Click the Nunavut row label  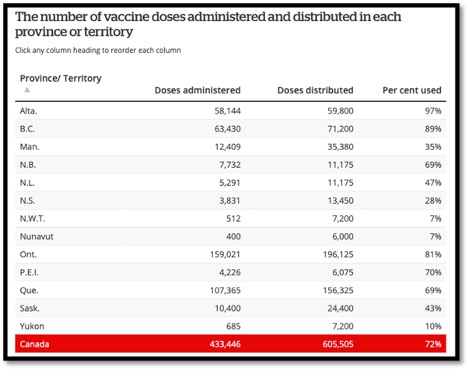37,236
